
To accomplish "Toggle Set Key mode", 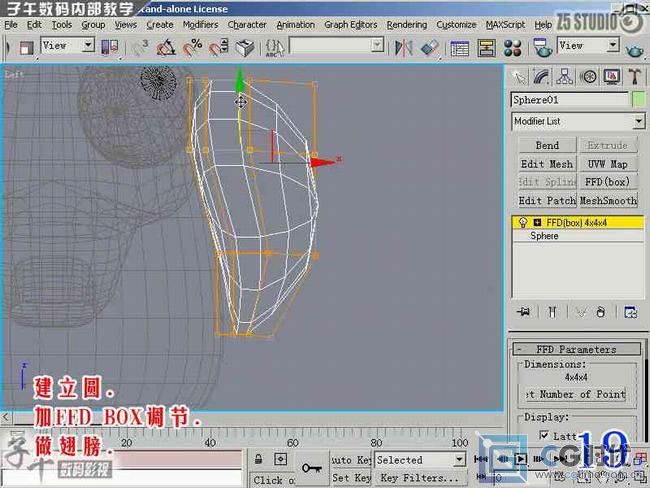I will click(x=351, y=478).
